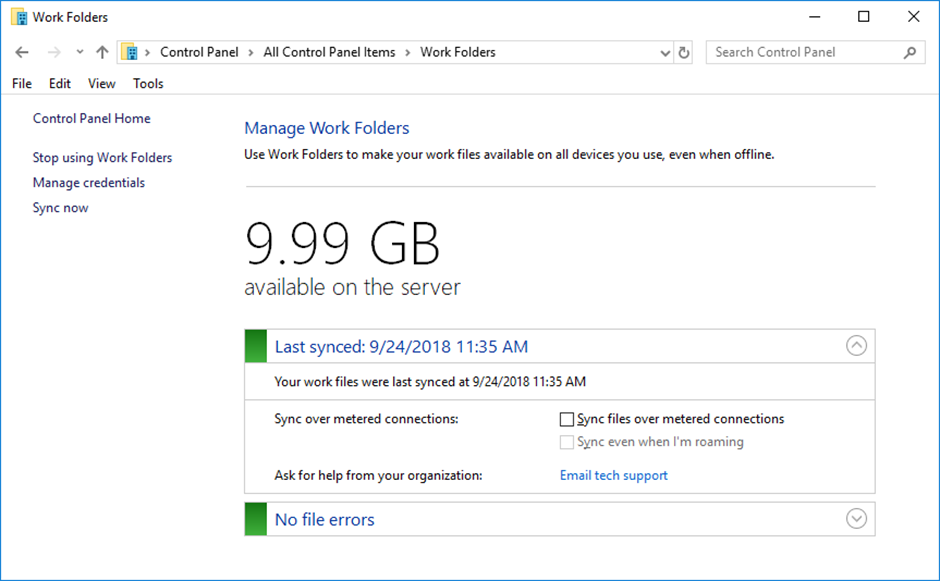Go back using the back arrow
The image size is (940, 581).
[22, 52]
